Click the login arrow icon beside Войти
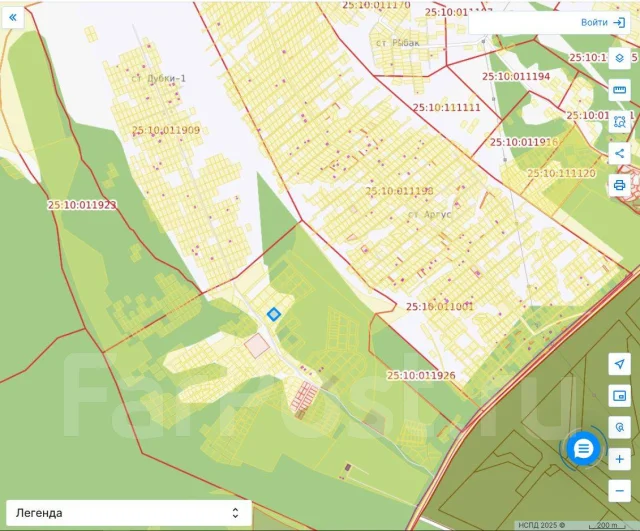 click(x=619, y=22)
